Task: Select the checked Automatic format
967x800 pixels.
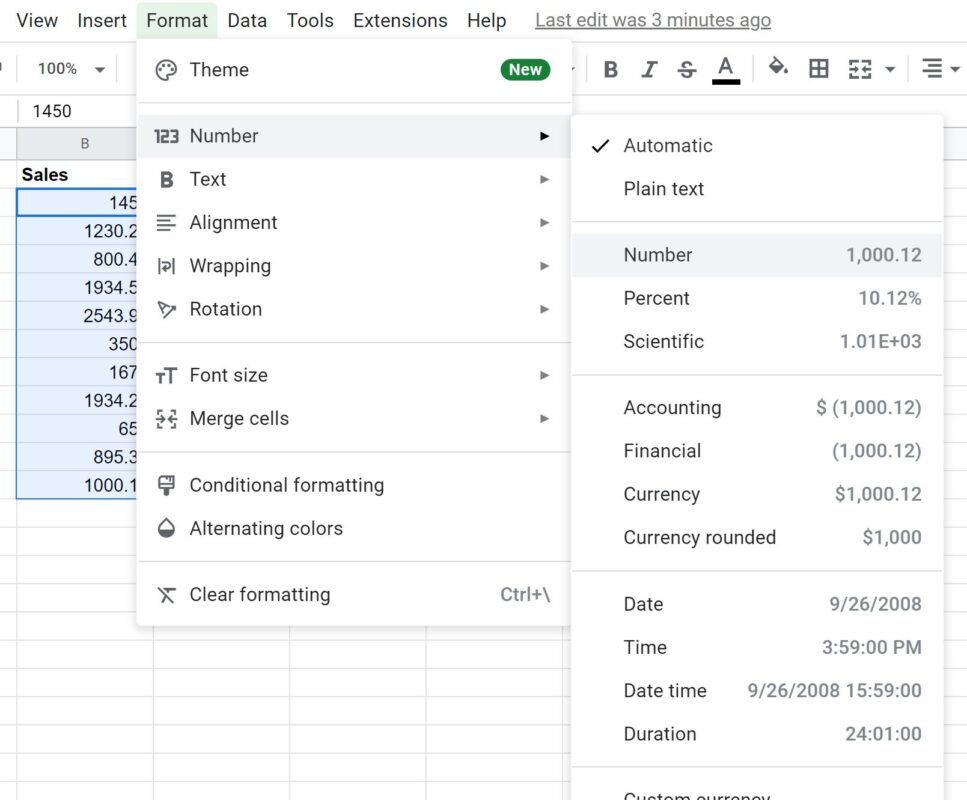Action: click(x=757, y=146)
